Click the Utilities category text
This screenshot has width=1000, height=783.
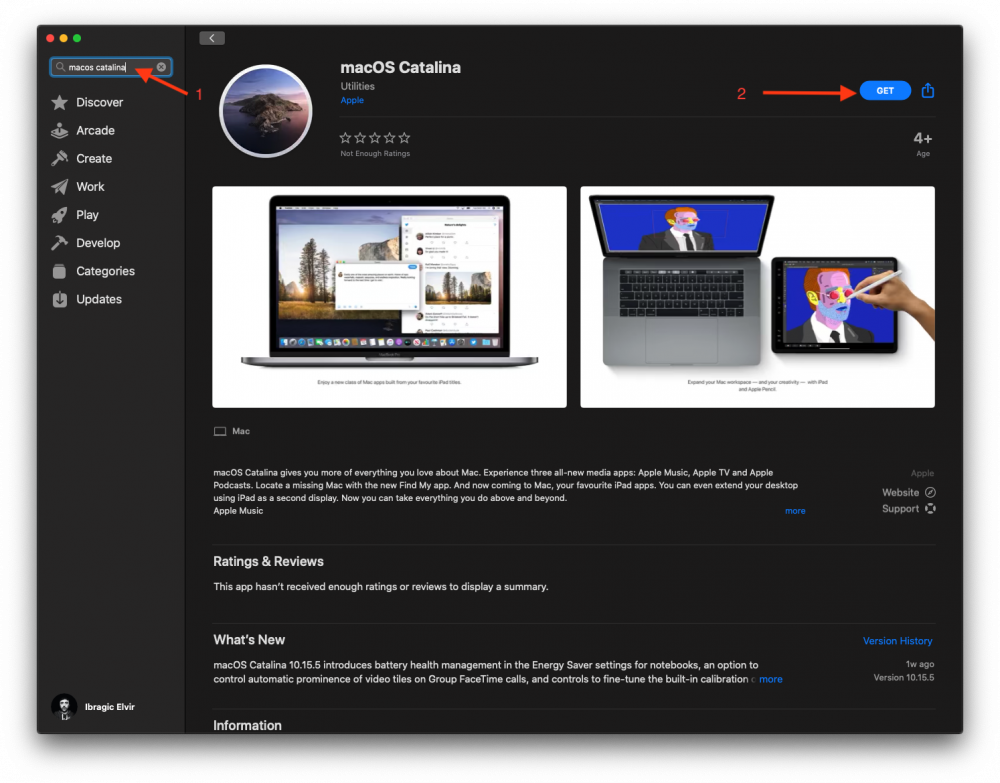pos(357,86)
